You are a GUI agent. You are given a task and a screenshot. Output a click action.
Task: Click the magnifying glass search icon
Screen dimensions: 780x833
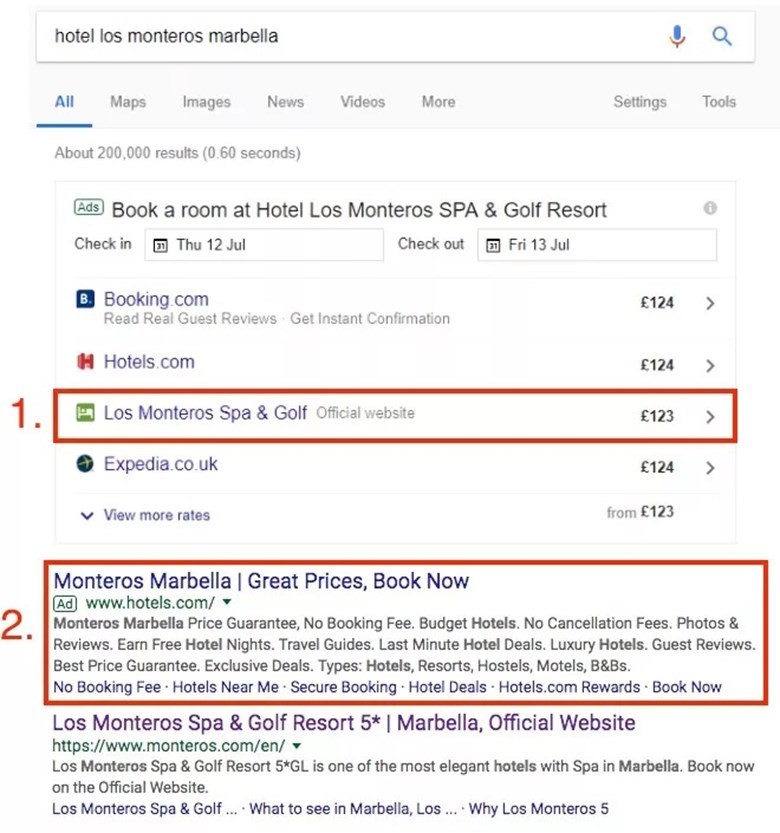(722, 37)
